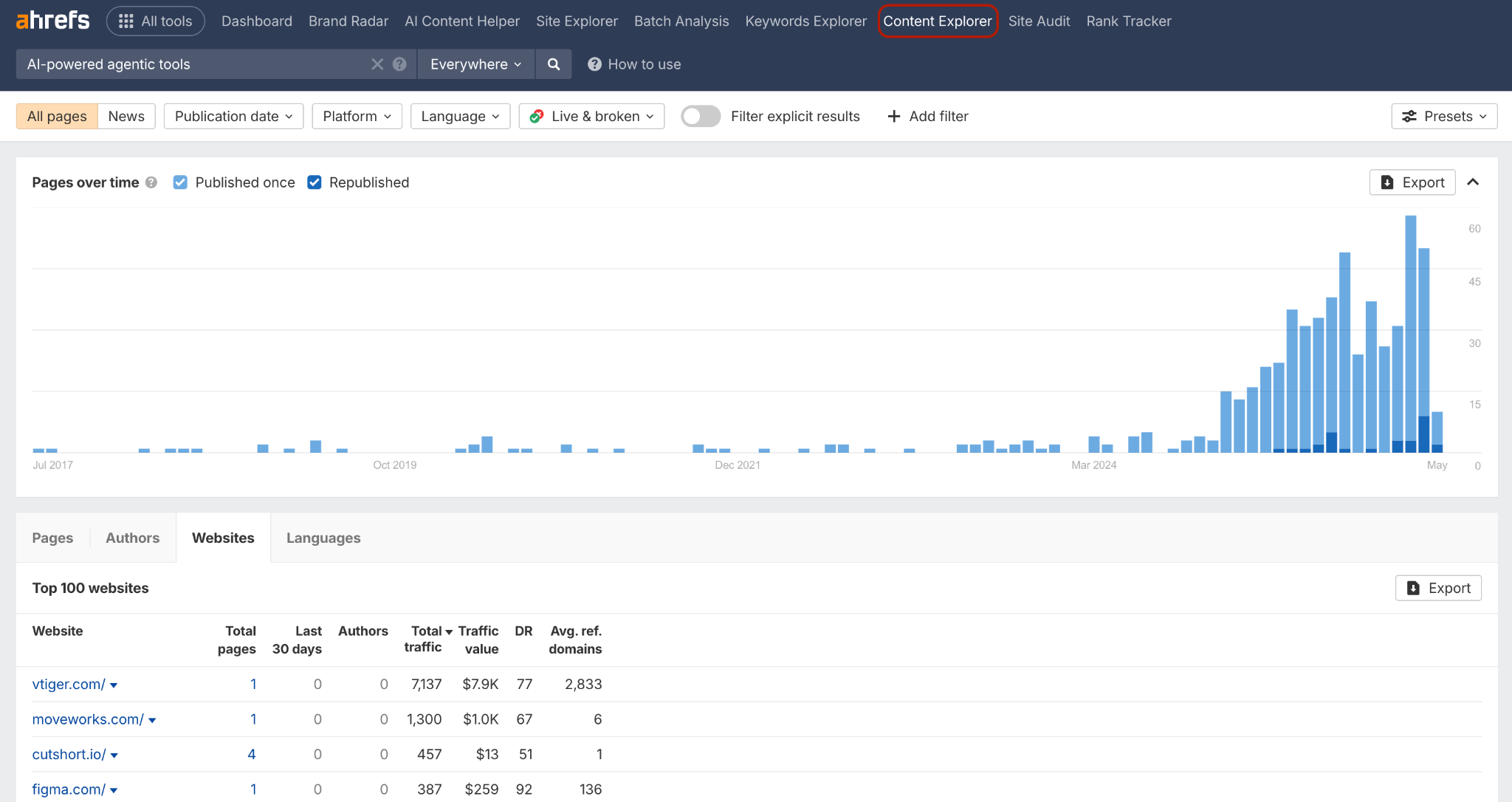This screenshot has width=1512, height=802.
Task: Export the Top 100 websites table
Action: click(x=1438, y=588)
